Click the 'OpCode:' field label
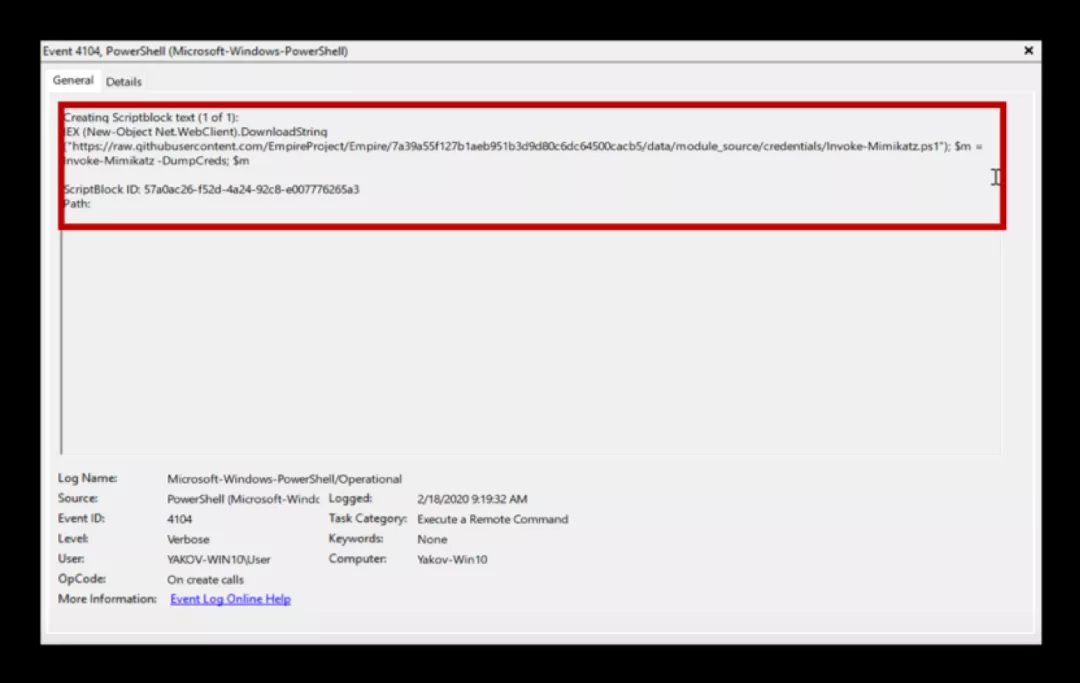Screen dimensions: 1080x683 point(82,578)
